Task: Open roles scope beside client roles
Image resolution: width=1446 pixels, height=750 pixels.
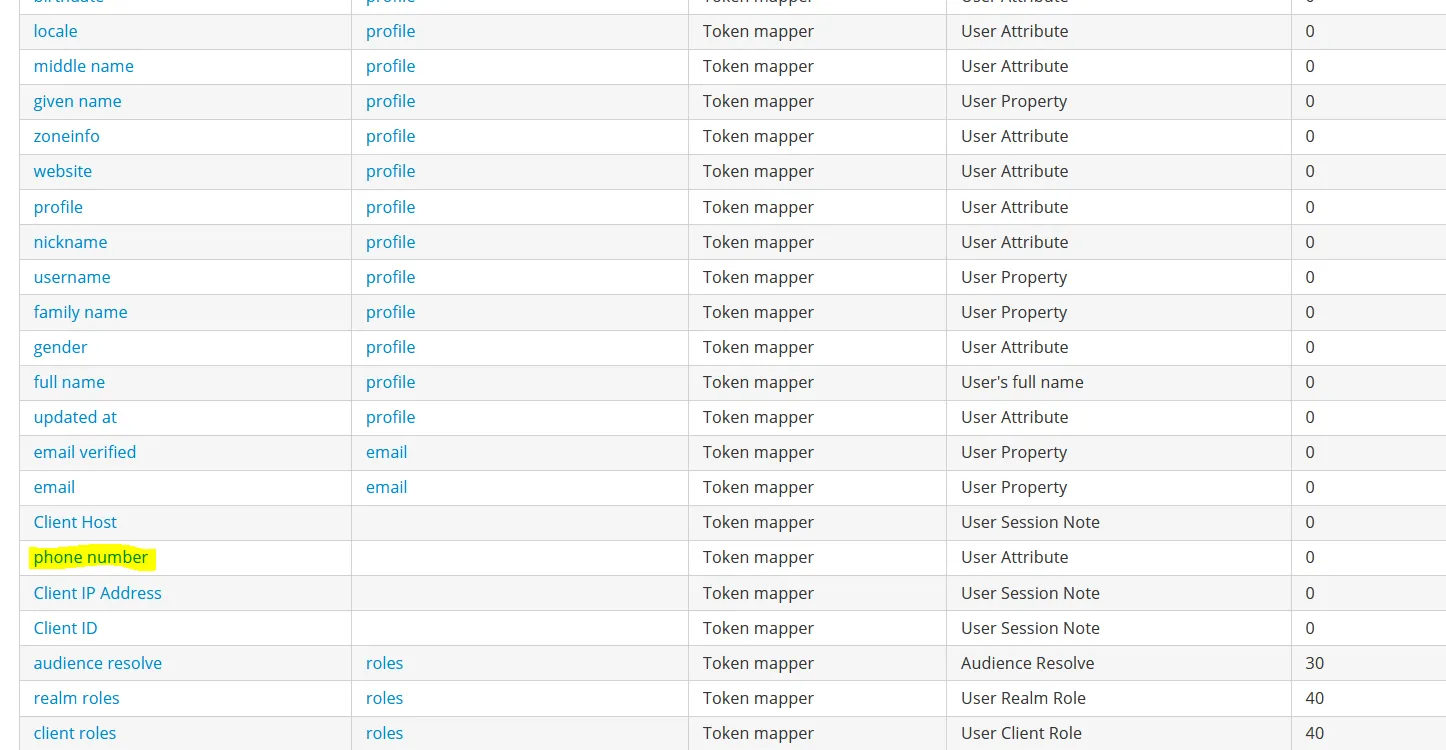Action: pos(384,733)
